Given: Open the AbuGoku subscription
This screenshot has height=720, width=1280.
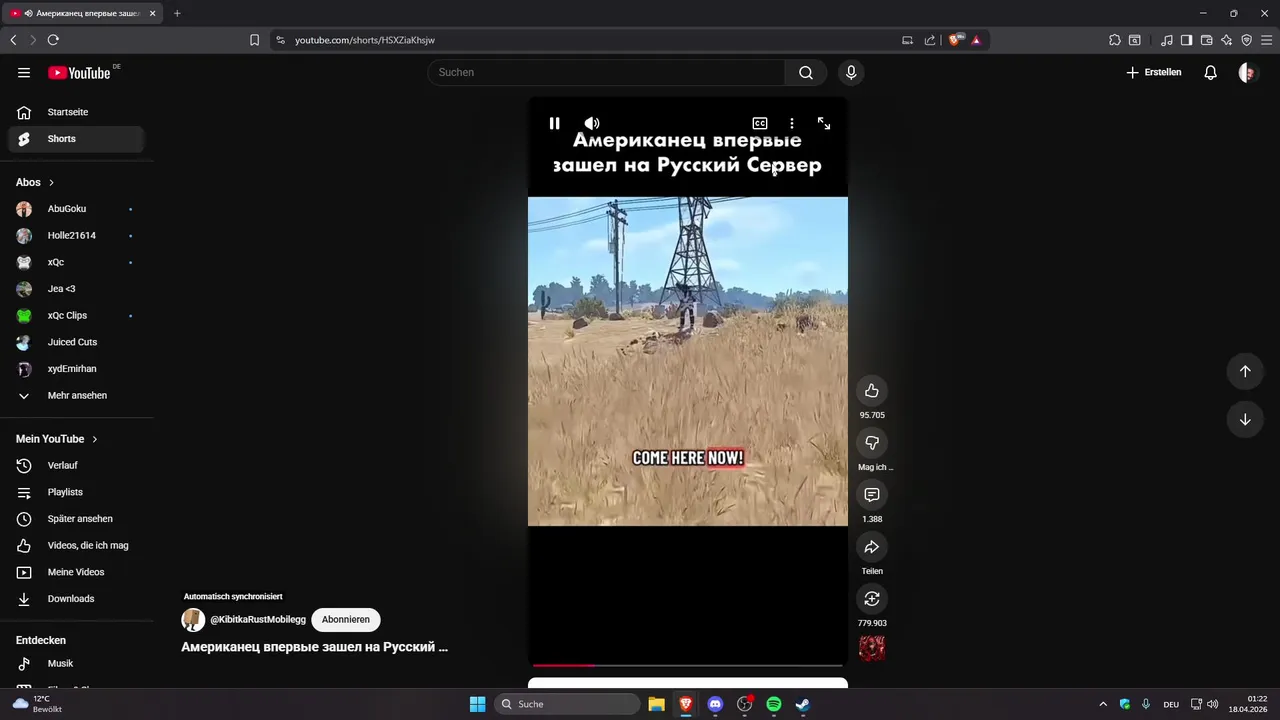Looking at the screenshot, I should (x=76, y=209).
